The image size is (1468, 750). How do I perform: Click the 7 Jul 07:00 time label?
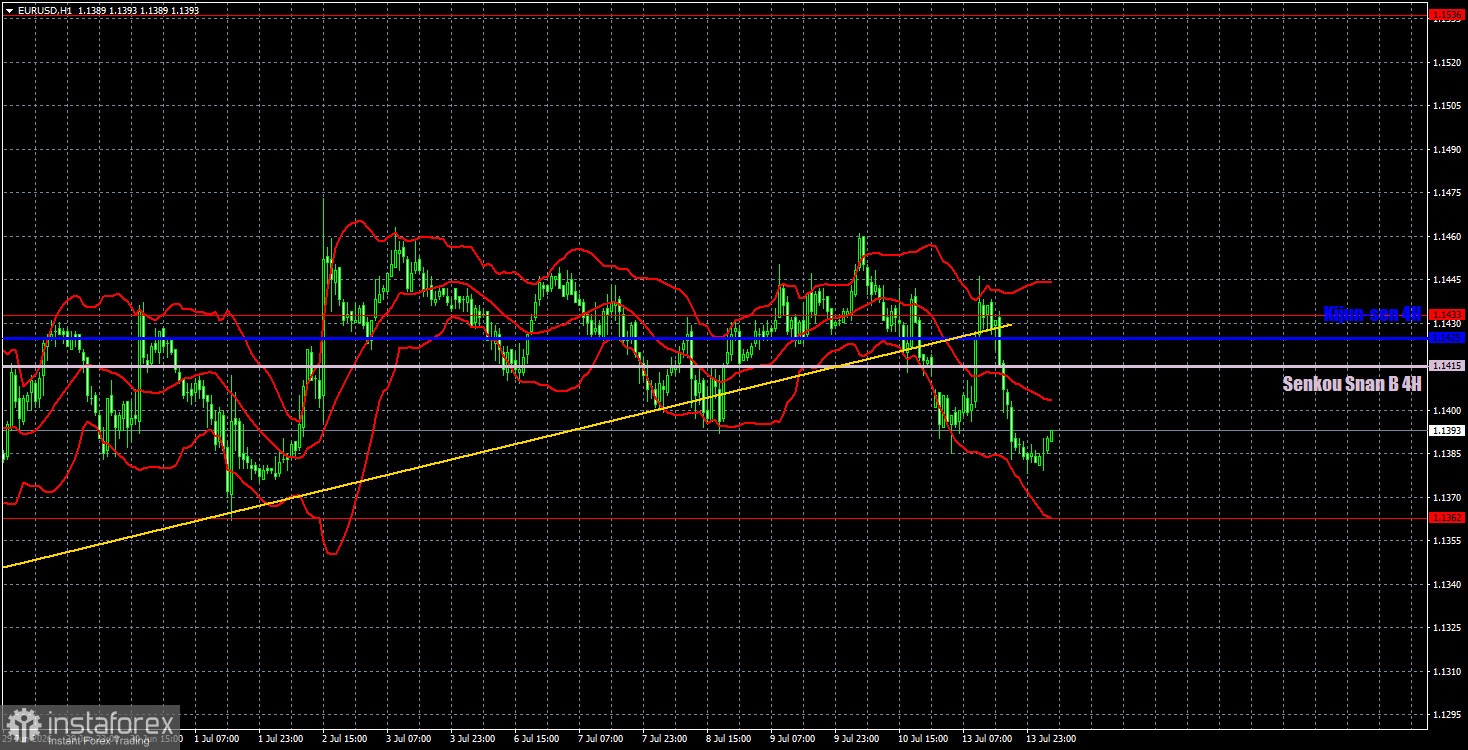coord(601,739)
